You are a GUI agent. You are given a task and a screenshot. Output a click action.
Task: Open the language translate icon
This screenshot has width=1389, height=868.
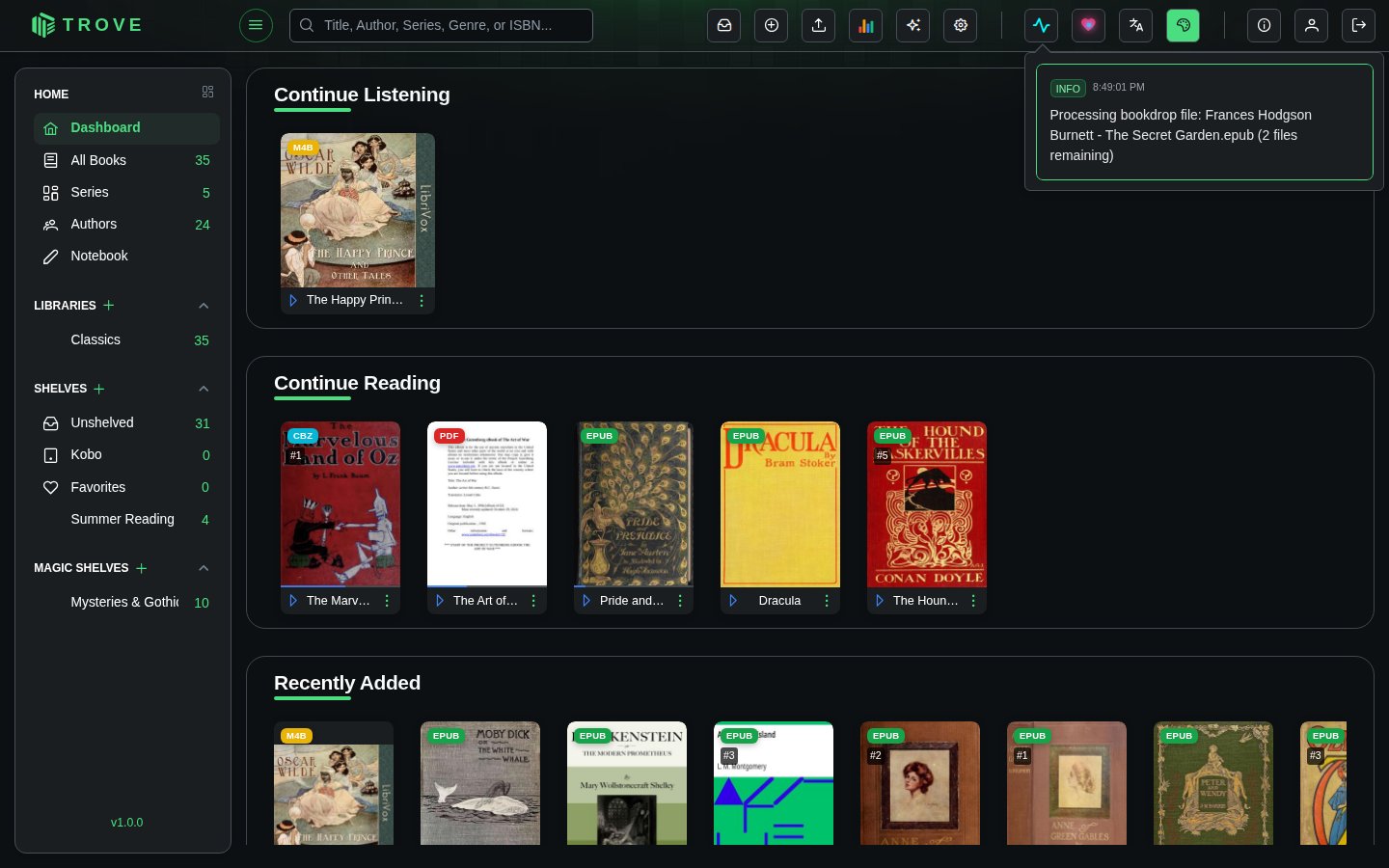pos(1135,25)
